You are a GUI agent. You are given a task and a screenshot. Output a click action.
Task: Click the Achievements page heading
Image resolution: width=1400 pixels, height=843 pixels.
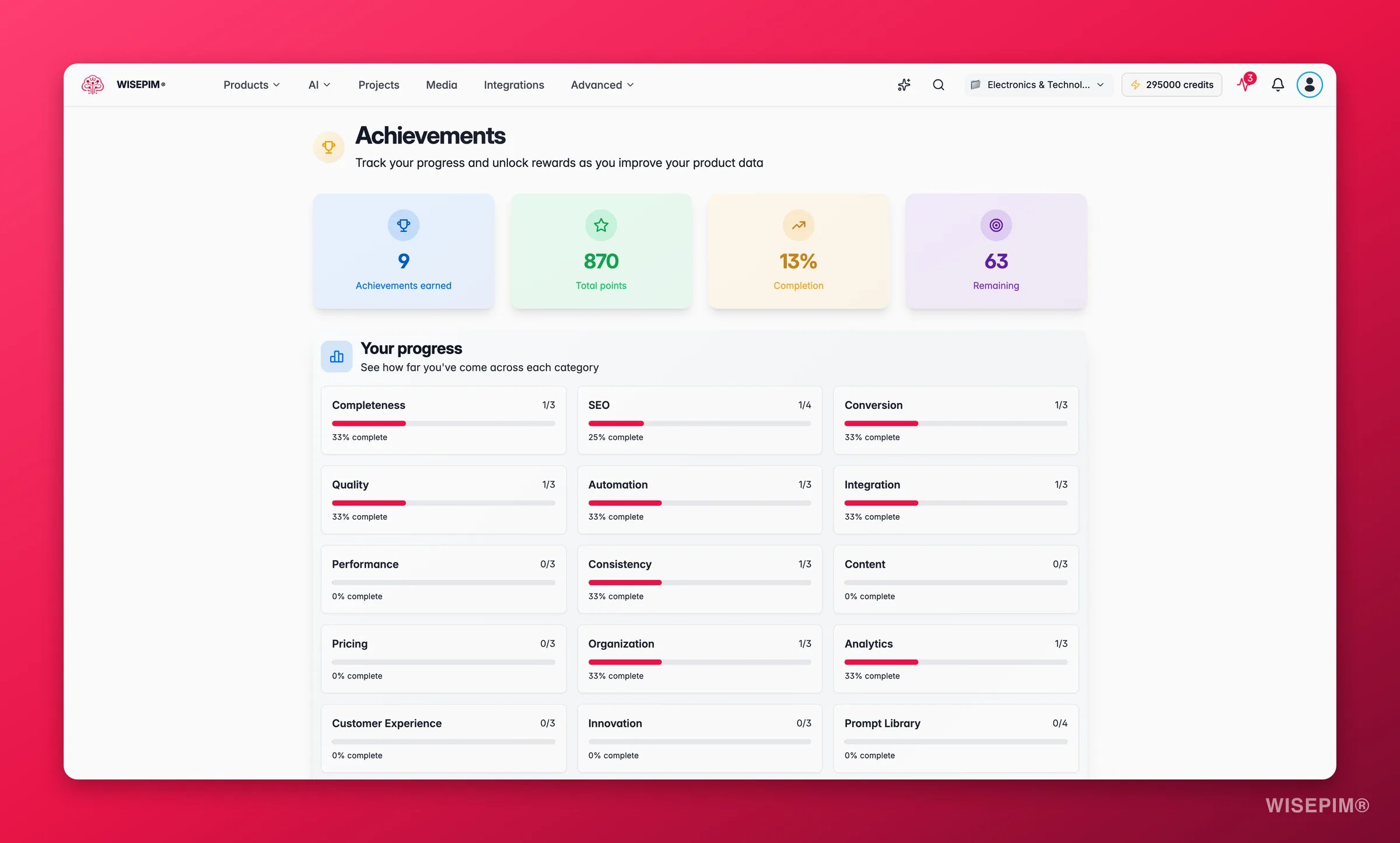(430, 135)
